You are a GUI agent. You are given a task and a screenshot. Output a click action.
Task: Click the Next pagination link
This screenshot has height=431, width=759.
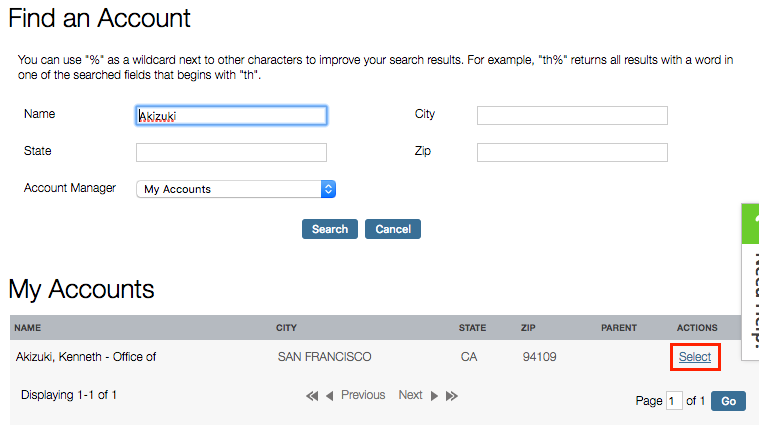[x=410, y=395]
